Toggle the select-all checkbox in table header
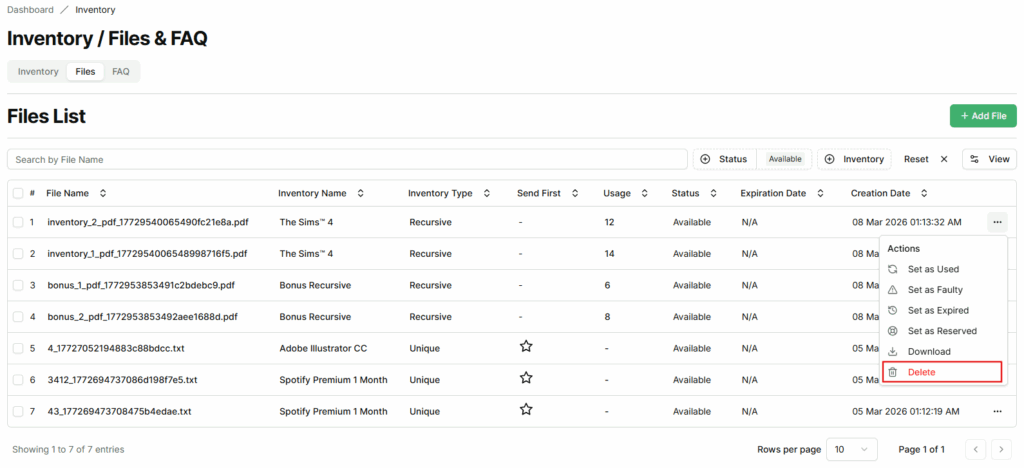Screen dimensions: 1024x468 (17, 193)
